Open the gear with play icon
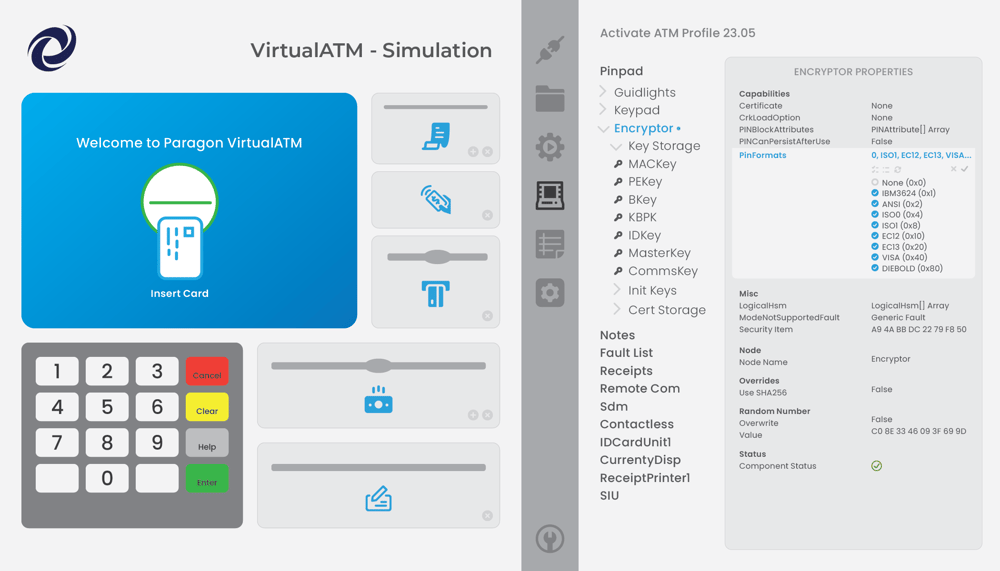This screenshot has height=571, width=1000. [x=550, y=147]
